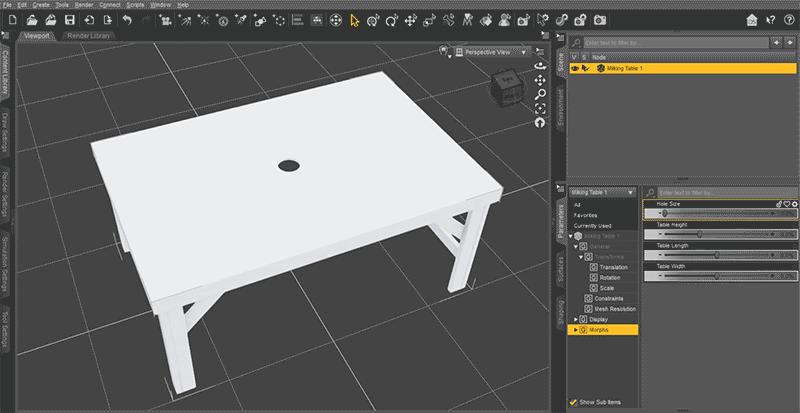The image size is (800, 413).
Task: Click the heart favorite icon on Hole Size
Action: [x=787, y=204]
